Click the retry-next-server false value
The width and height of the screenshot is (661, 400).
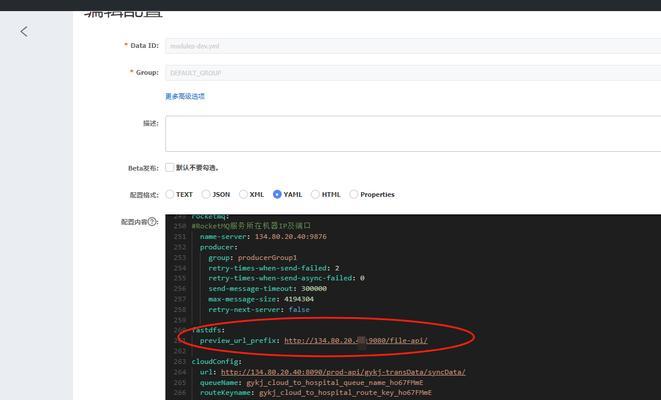click(x=299, y=309)
